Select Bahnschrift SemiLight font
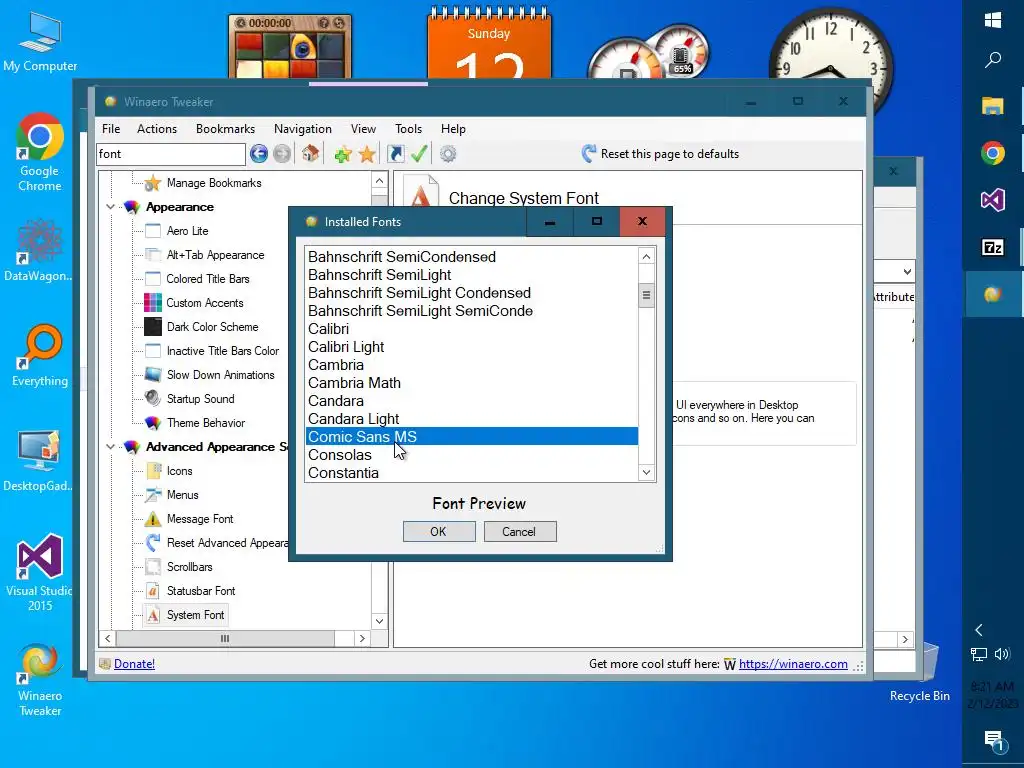 pyautogui.click(x=472, y=275)
